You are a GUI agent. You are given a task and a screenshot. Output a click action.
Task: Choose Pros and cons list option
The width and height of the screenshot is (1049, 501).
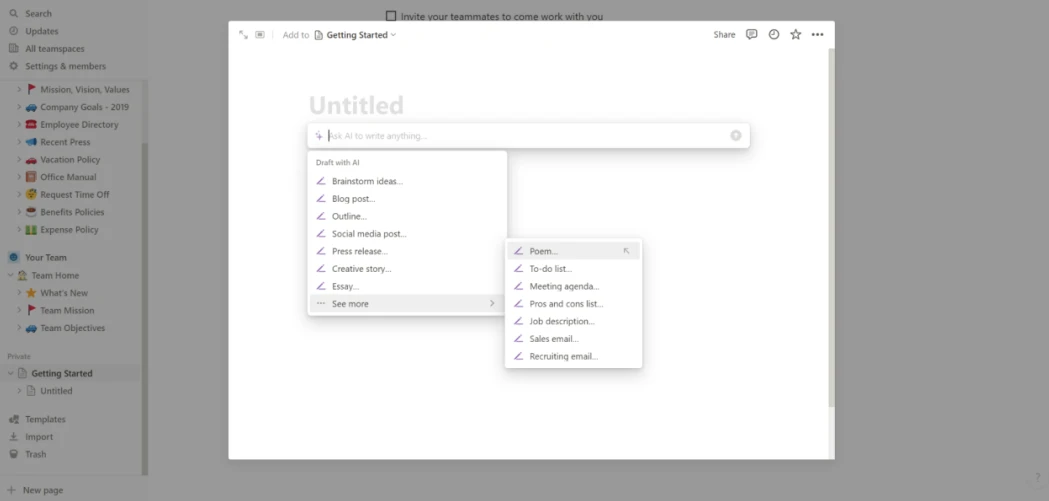click(x=573, y=304)
